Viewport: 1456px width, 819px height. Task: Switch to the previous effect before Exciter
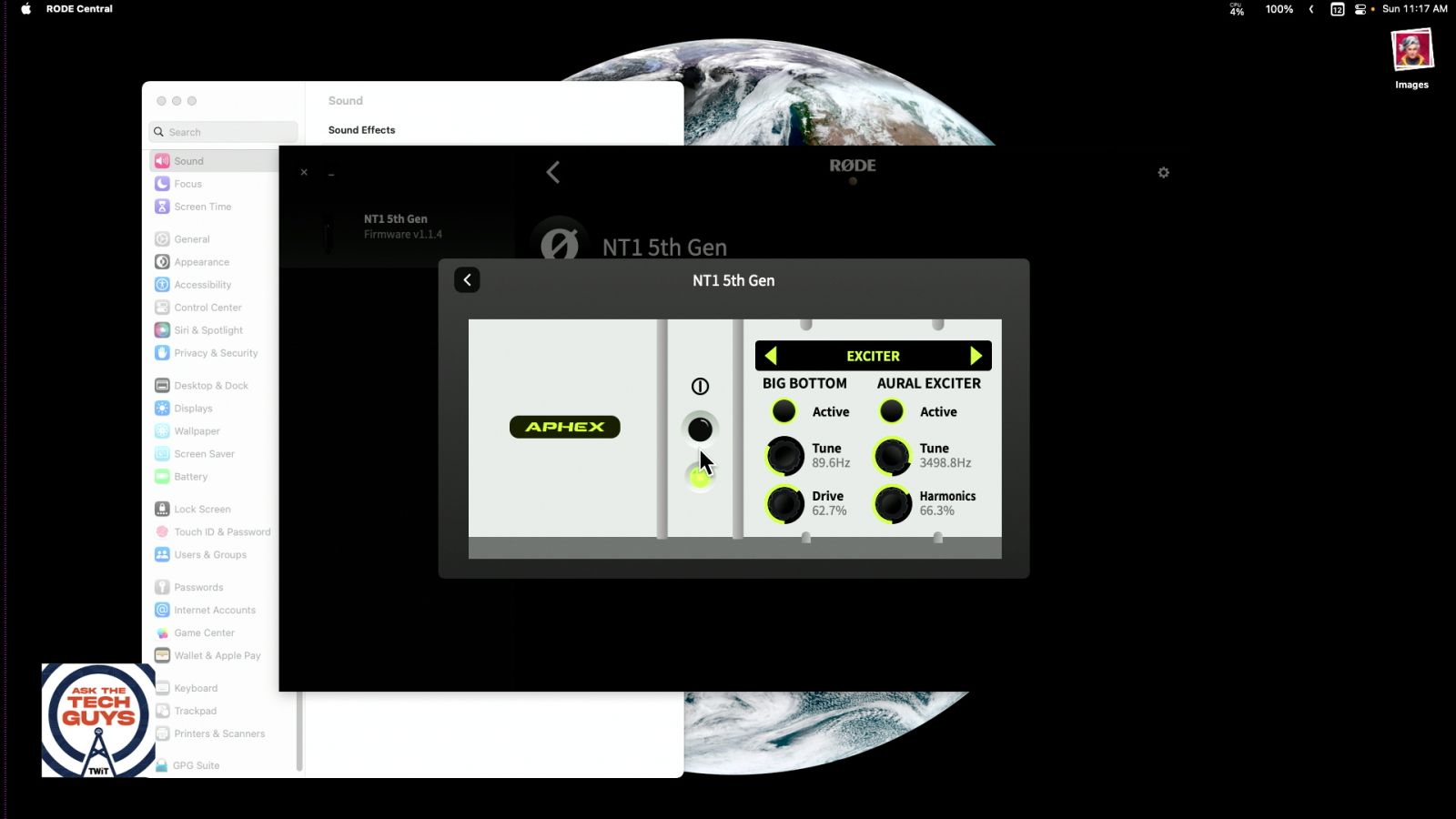point(771,356)
